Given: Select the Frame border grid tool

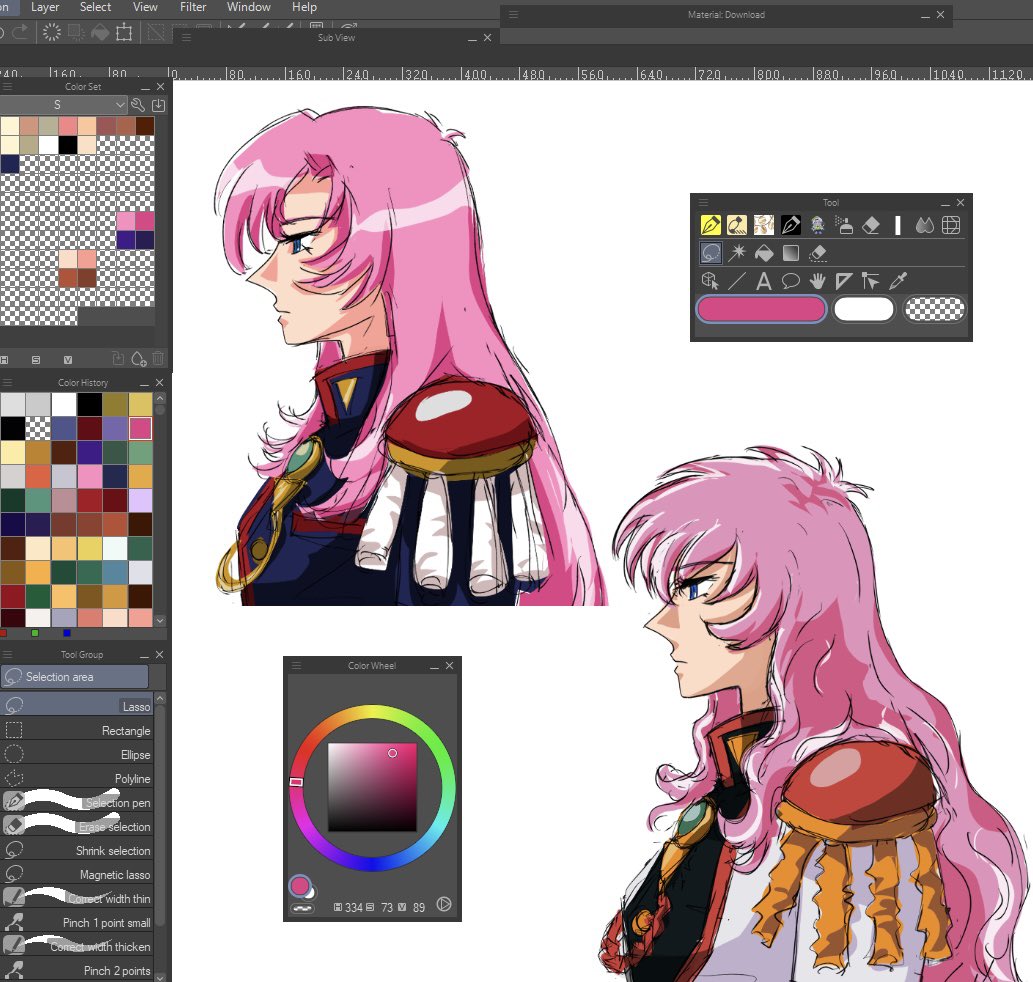Looking at the screenshot, I should click(951, 225).
